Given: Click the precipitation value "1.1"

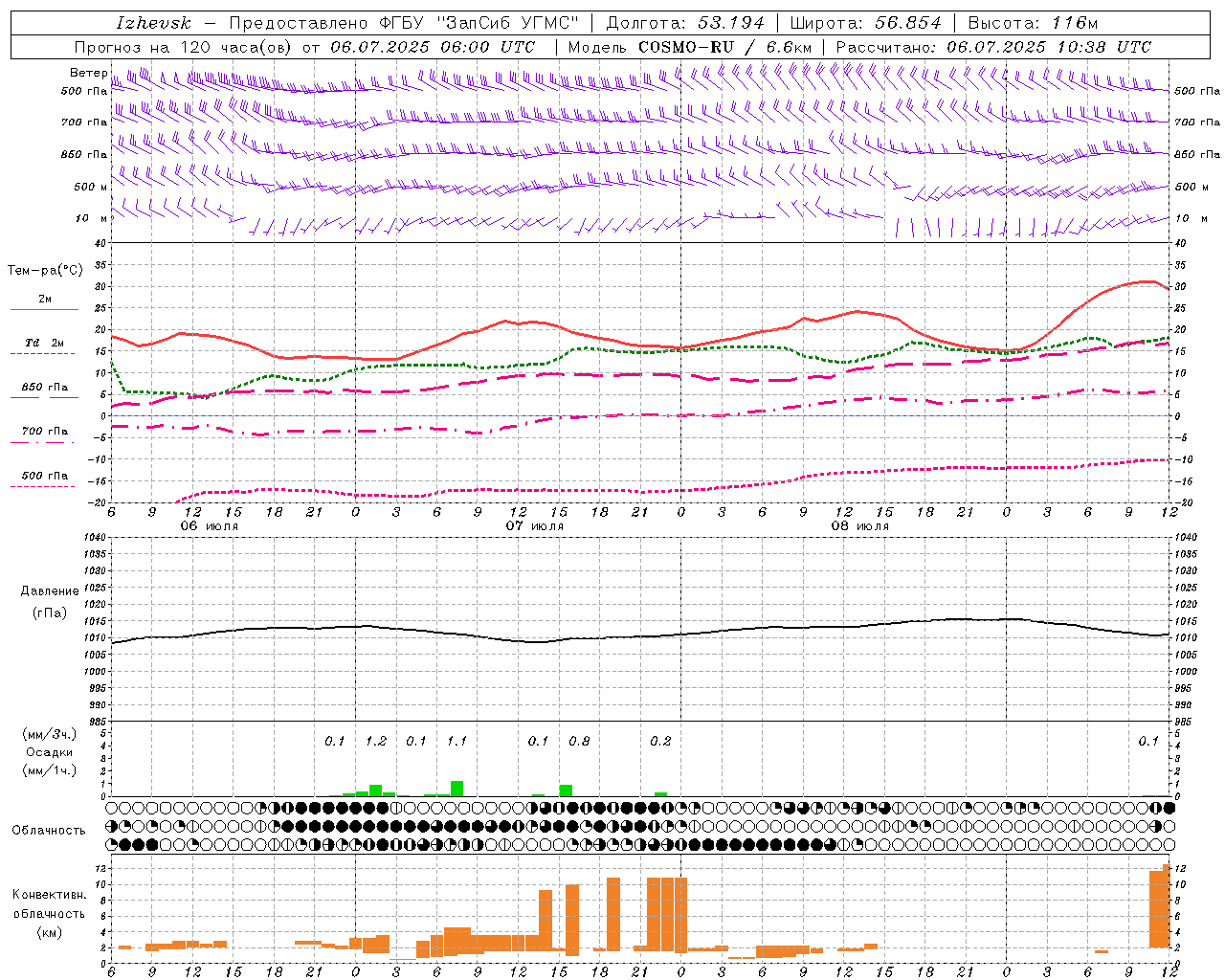Looking at the screenshot, I should click(457, 742).
